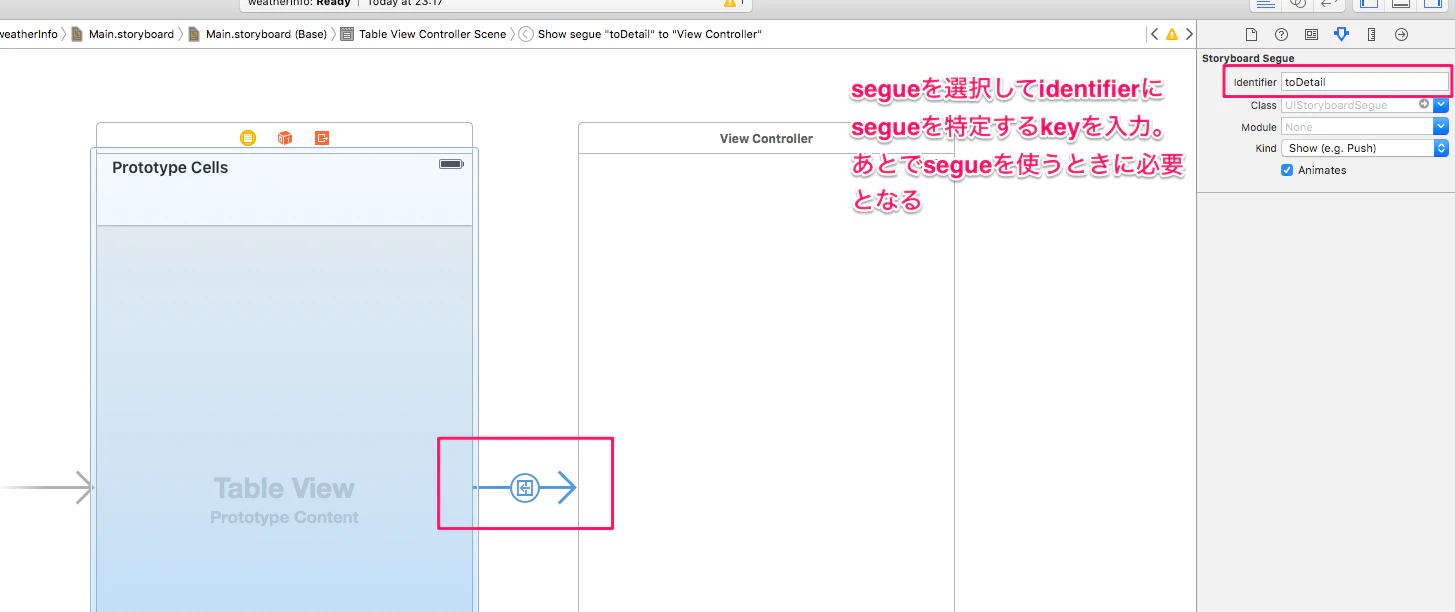Open the Quick Help inspector
The width and height of the screenshot is (1455, 612).
point(1281,34)
